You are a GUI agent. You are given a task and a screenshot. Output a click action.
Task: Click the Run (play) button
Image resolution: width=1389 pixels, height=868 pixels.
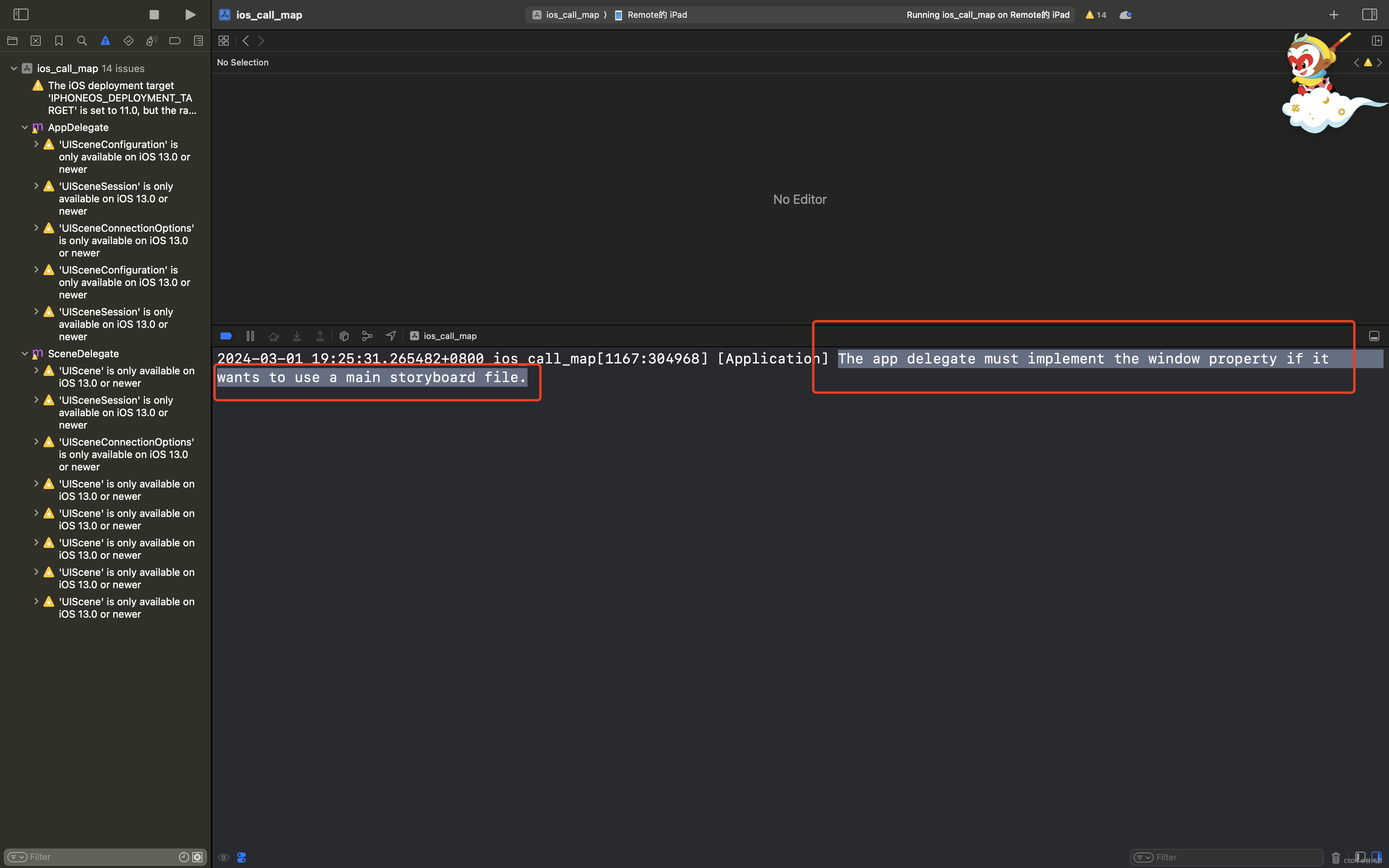(x=190, y=15)
